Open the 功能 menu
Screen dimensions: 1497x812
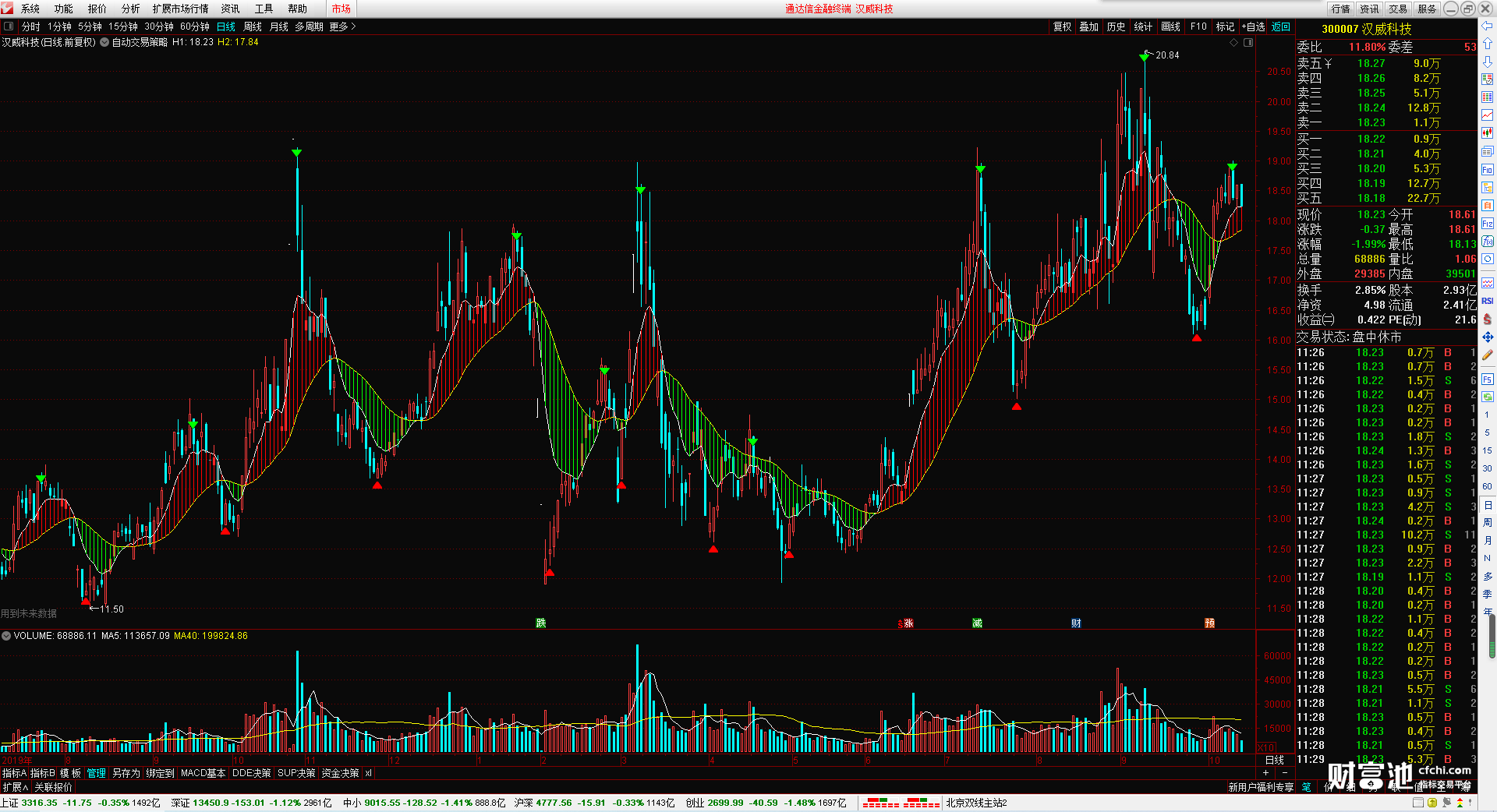pyautogui.click(x=64, y=9)
